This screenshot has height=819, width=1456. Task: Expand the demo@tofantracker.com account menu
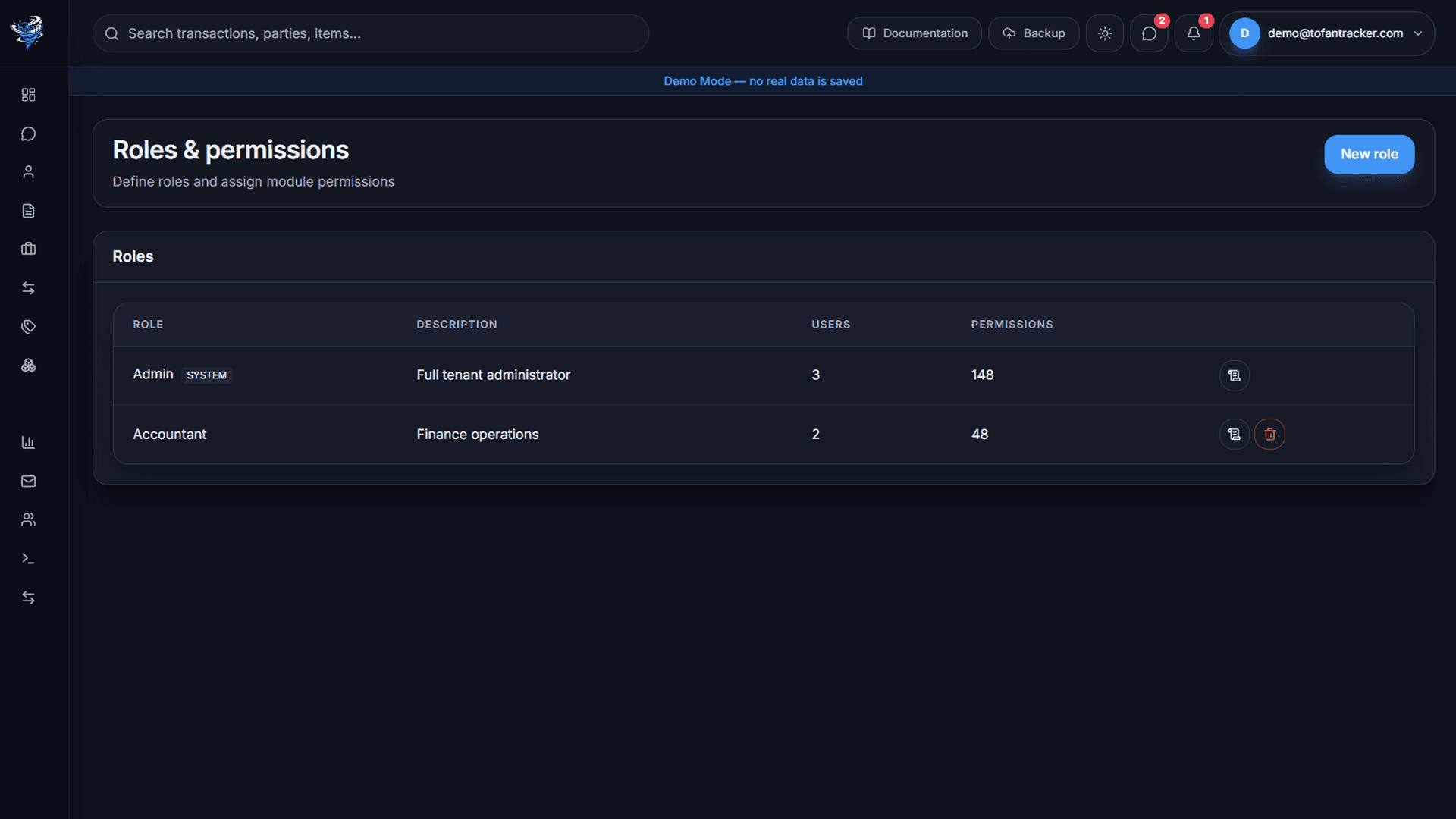point(1327,33)
